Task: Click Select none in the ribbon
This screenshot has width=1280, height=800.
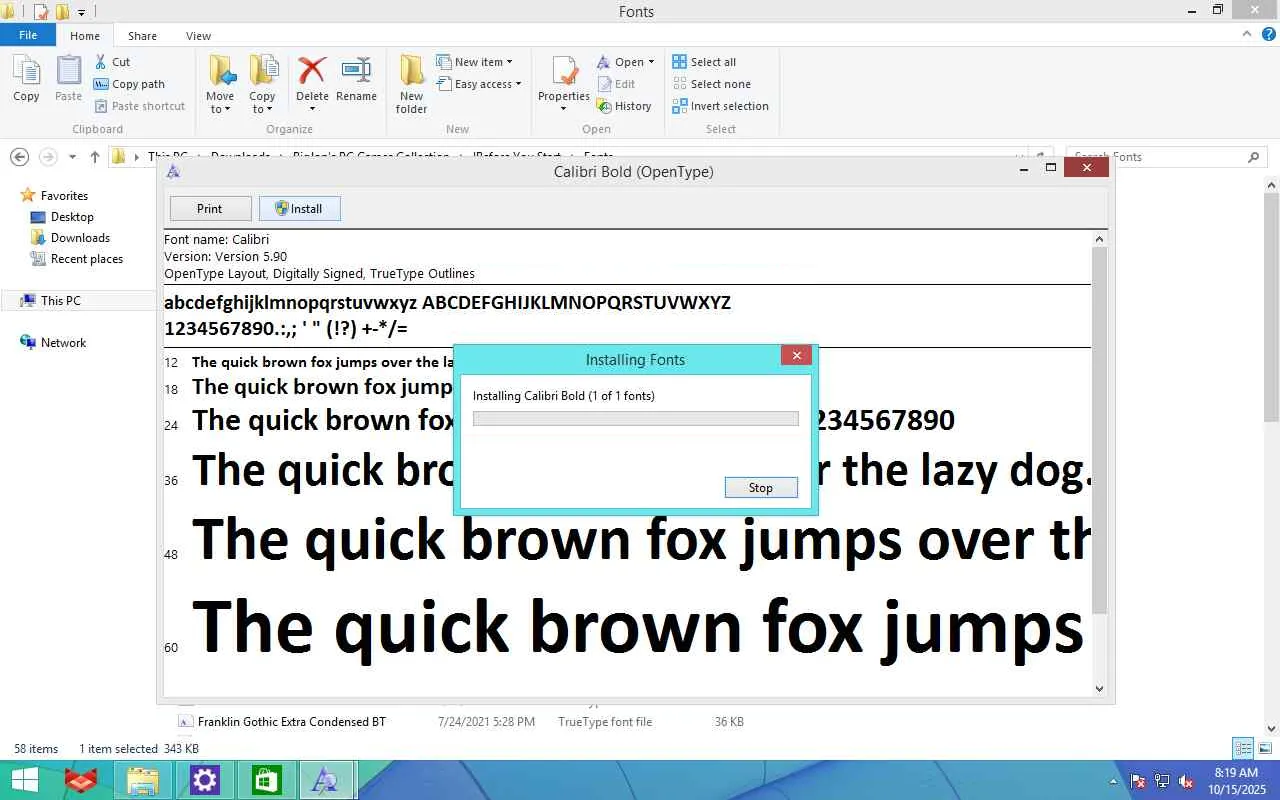Action: pyautogui.click(x=712, y=84)
